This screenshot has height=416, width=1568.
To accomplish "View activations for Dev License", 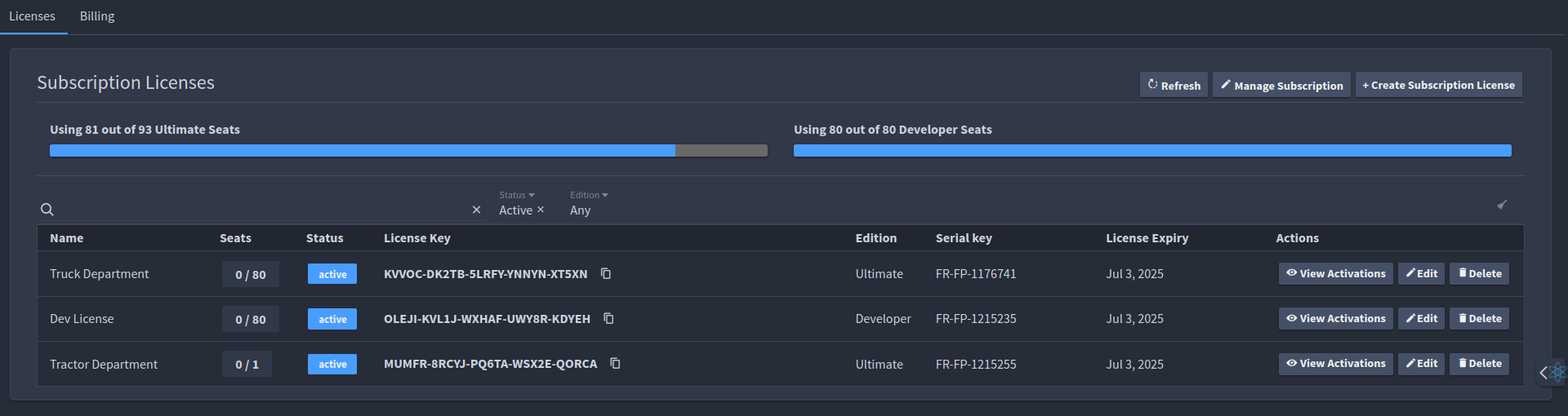I will (1336, 318).
